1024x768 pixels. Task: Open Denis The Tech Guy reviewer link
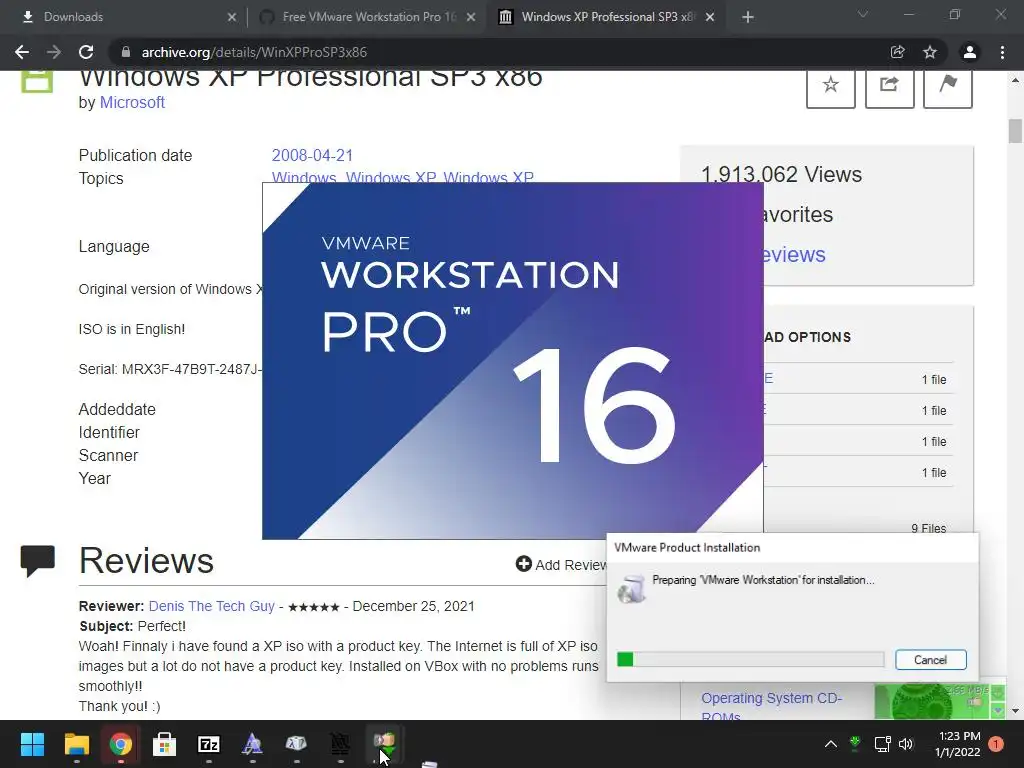(x=212, y=606)
